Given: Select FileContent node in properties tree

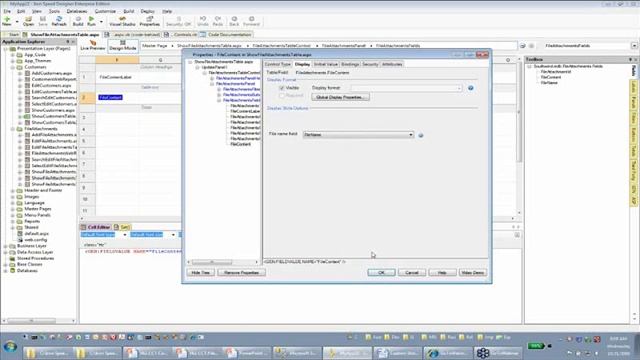Looking at the screenshot, I should (x=240, y=144).
